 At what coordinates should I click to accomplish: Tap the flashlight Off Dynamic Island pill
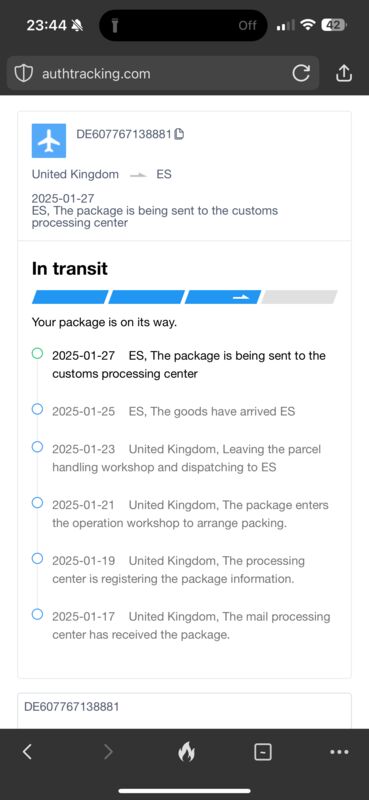pyautogui.click(x=183, y=25)
